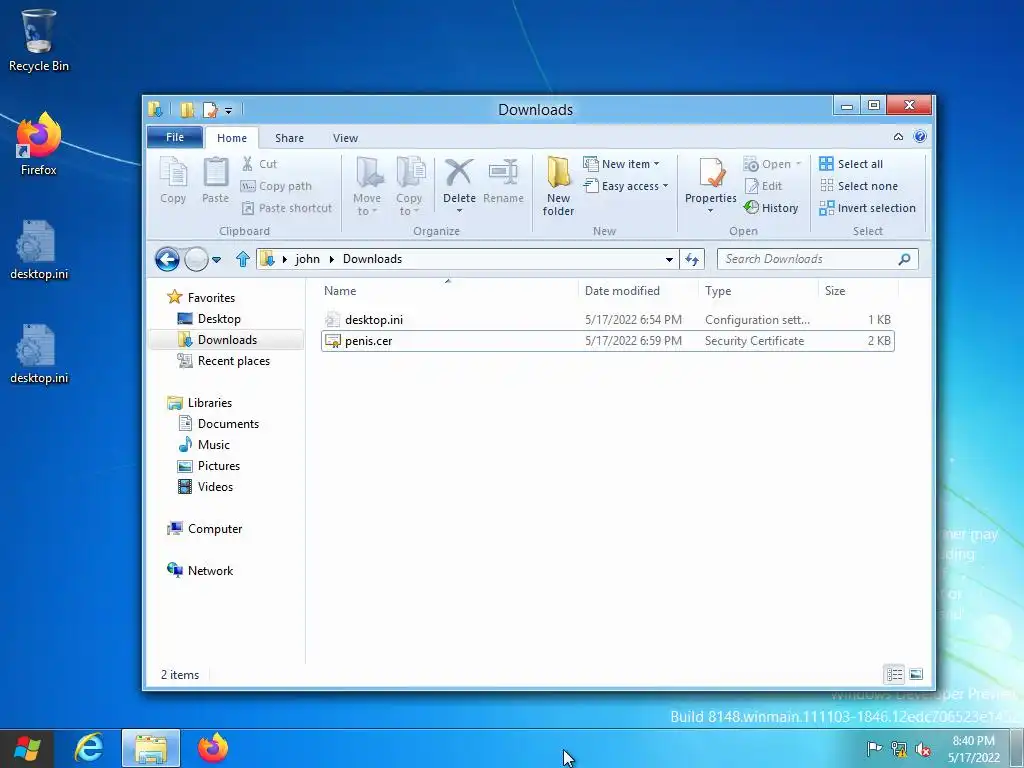This screenshot has width=1024, height=768.
Task: Go up one folder level
Action: pos(243,259)
